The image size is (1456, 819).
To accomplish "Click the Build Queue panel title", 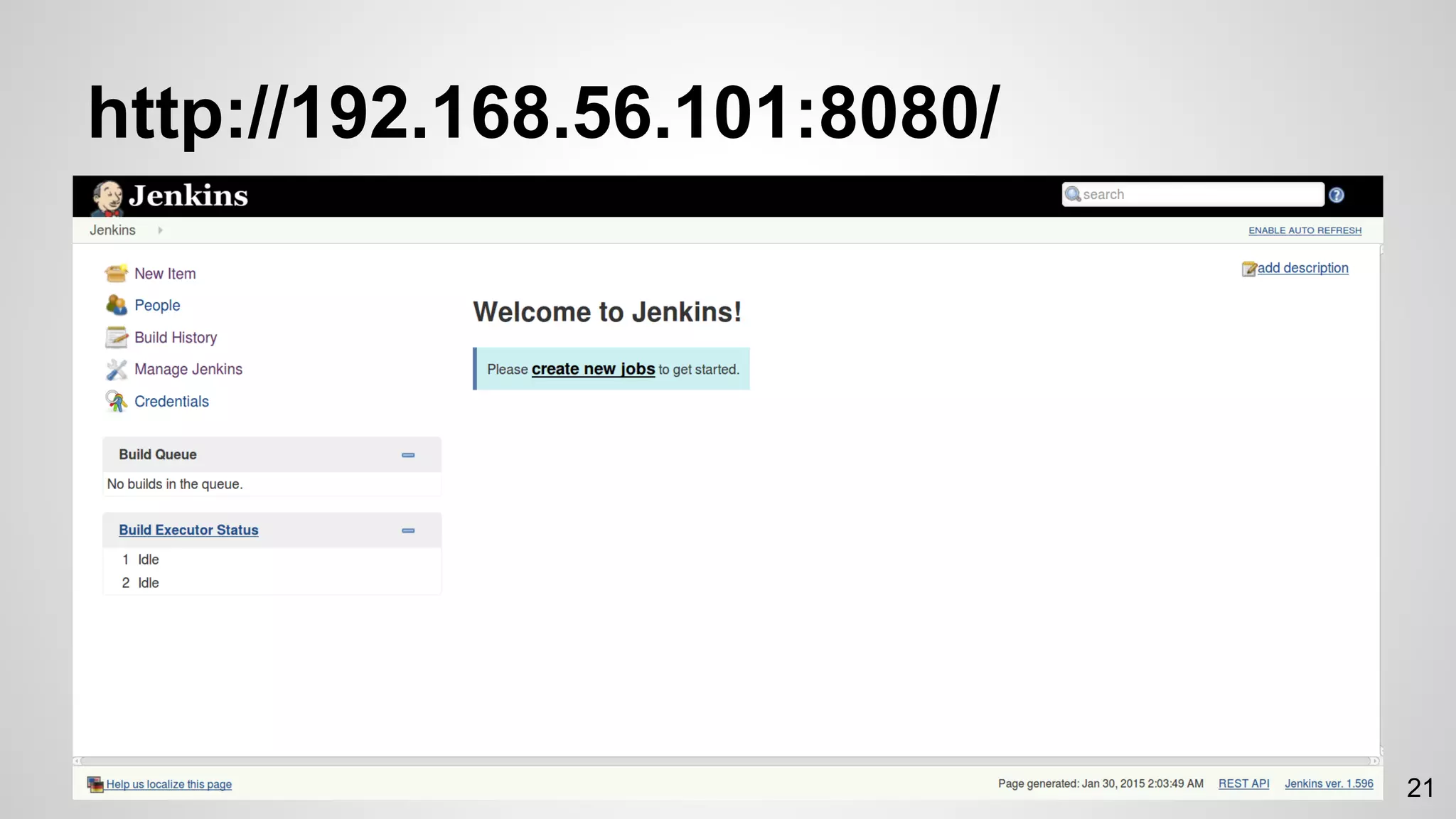I will (x=158, y=455).
